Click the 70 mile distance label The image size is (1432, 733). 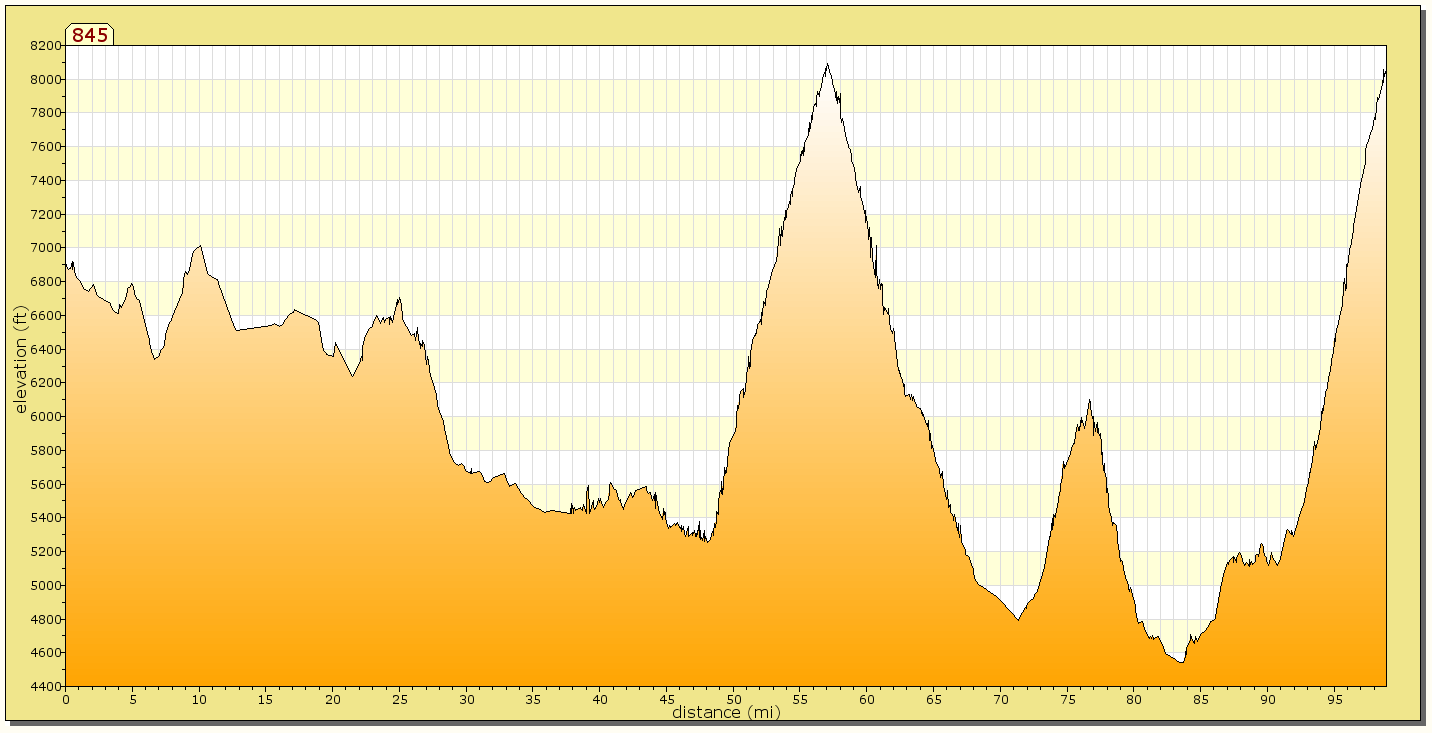[x=1001, y=700]
